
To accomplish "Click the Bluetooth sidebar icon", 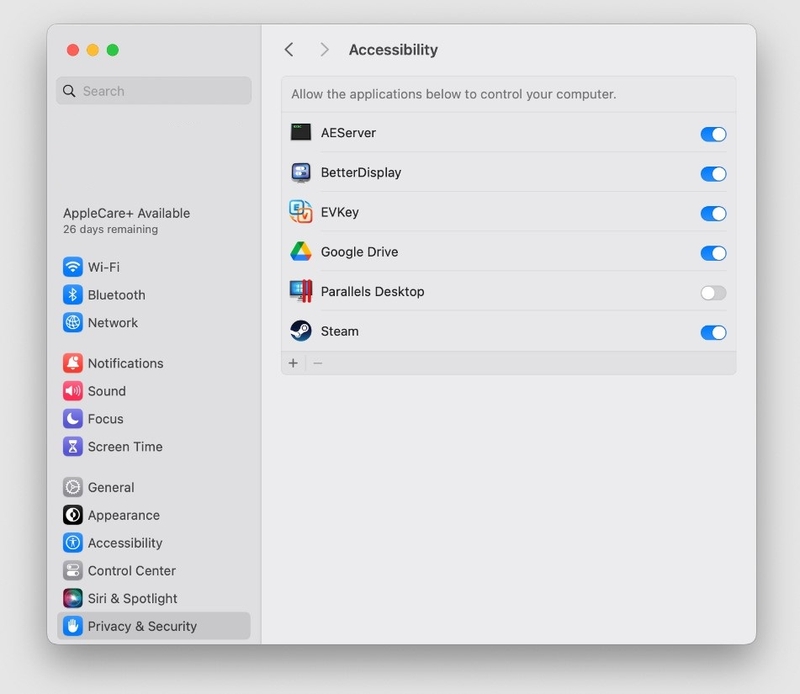I will [x=72, y=294].
